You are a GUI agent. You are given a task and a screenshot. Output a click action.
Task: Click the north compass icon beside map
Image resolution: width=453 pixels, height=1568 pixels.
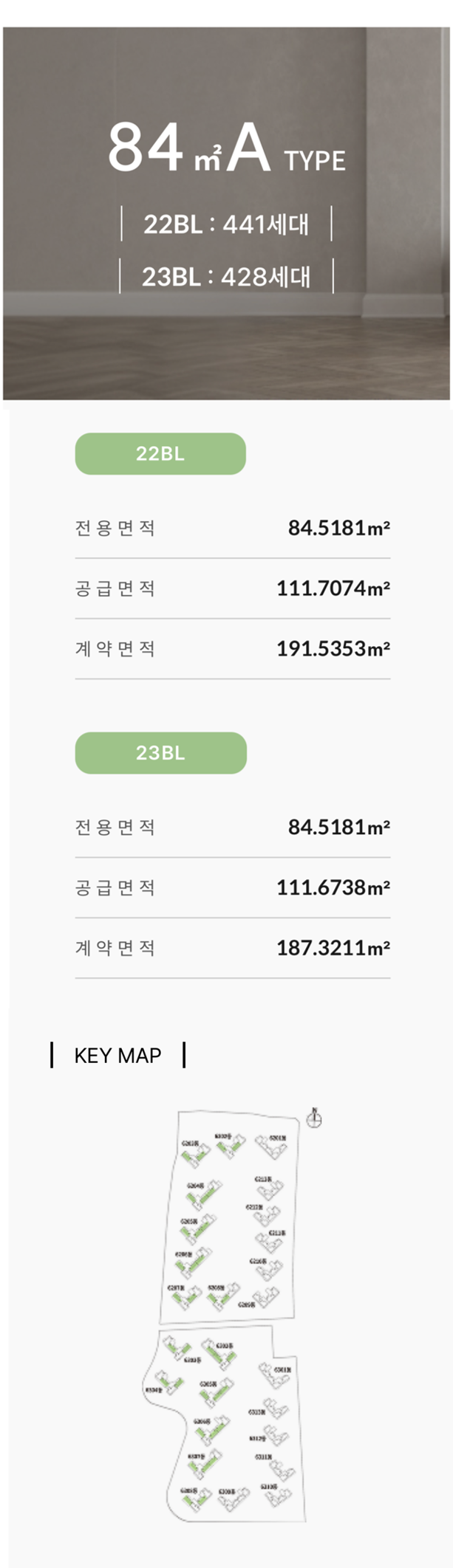point(314,1118)
